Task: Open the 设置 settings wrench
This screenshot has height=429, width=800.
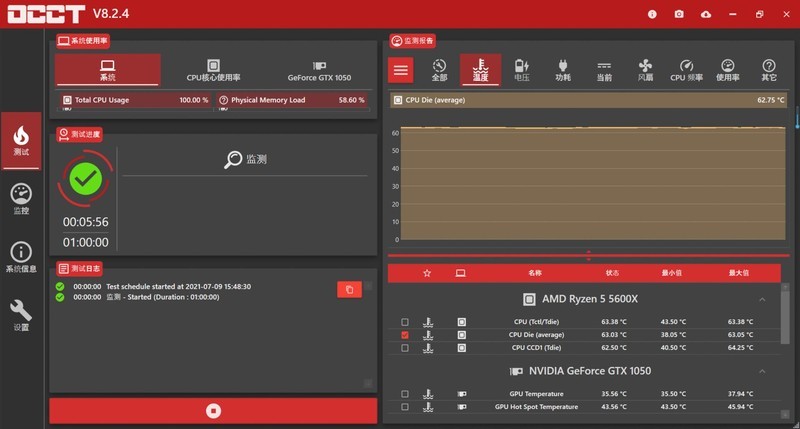Action: [x=21, y=315]
